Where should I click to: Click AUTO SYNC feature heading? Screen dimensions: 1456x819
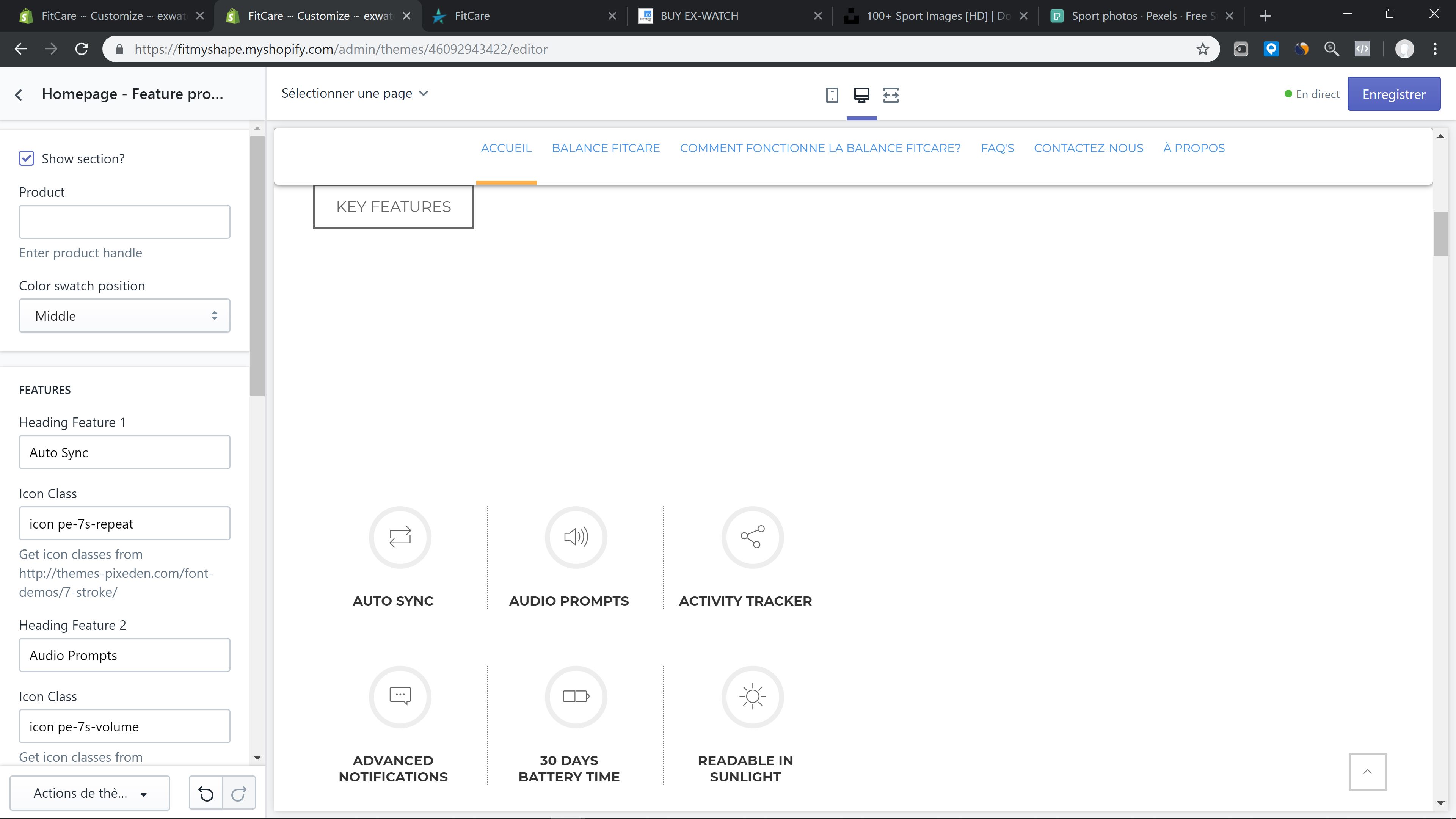[393, 601]
